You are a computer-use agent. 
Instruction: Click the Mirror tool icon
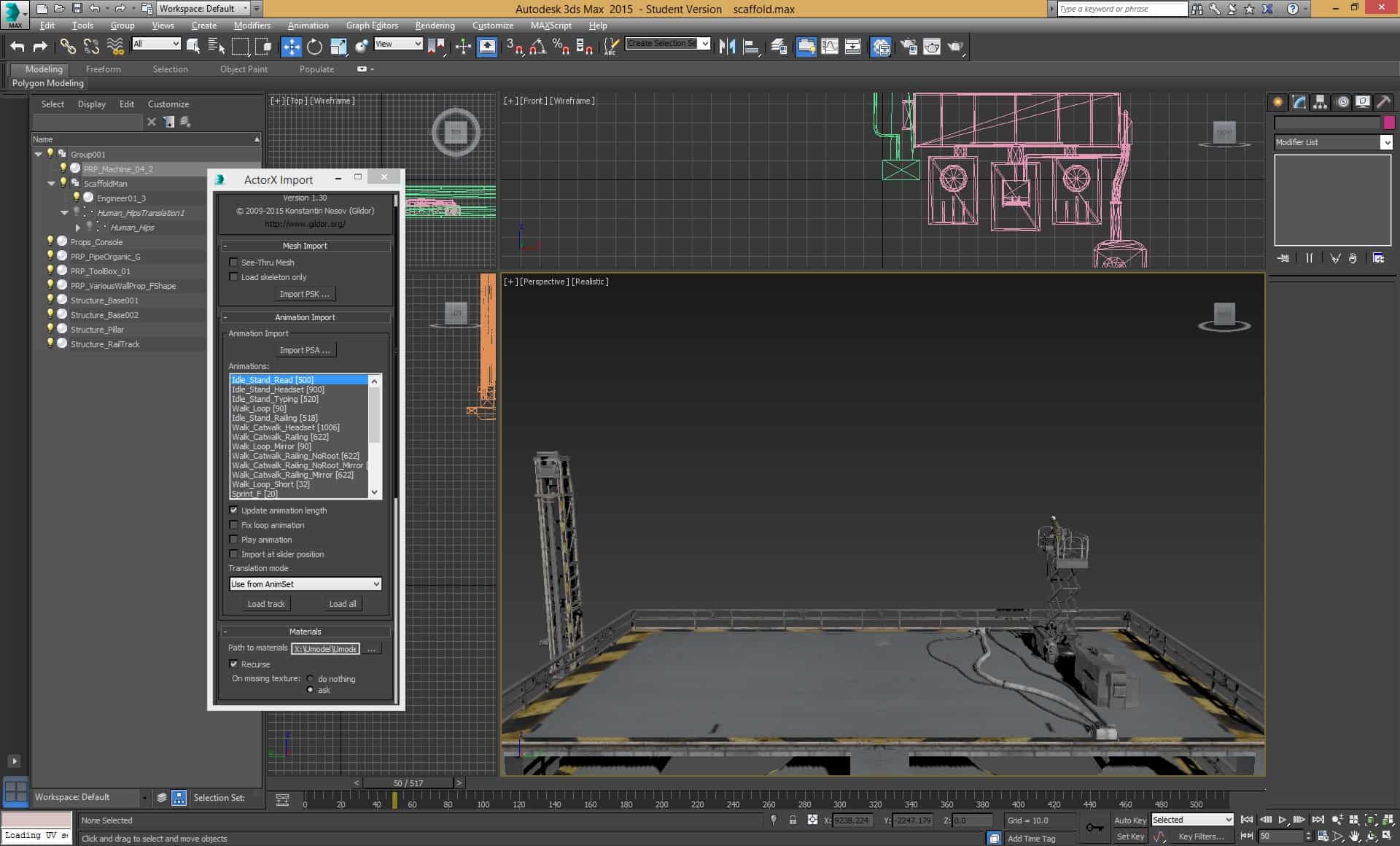[x=727, y=47]
